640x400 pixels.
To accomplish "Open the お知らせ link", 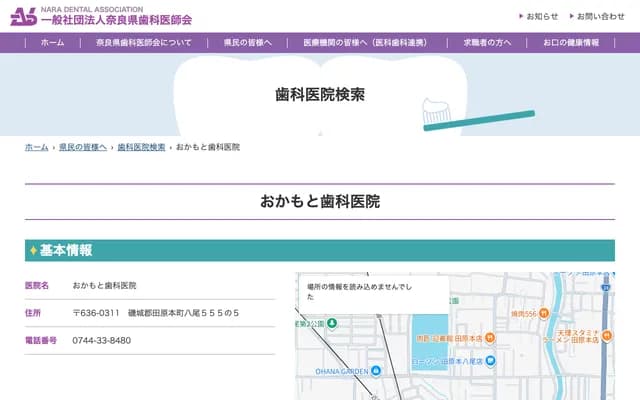I will click(x=538, y=16).
